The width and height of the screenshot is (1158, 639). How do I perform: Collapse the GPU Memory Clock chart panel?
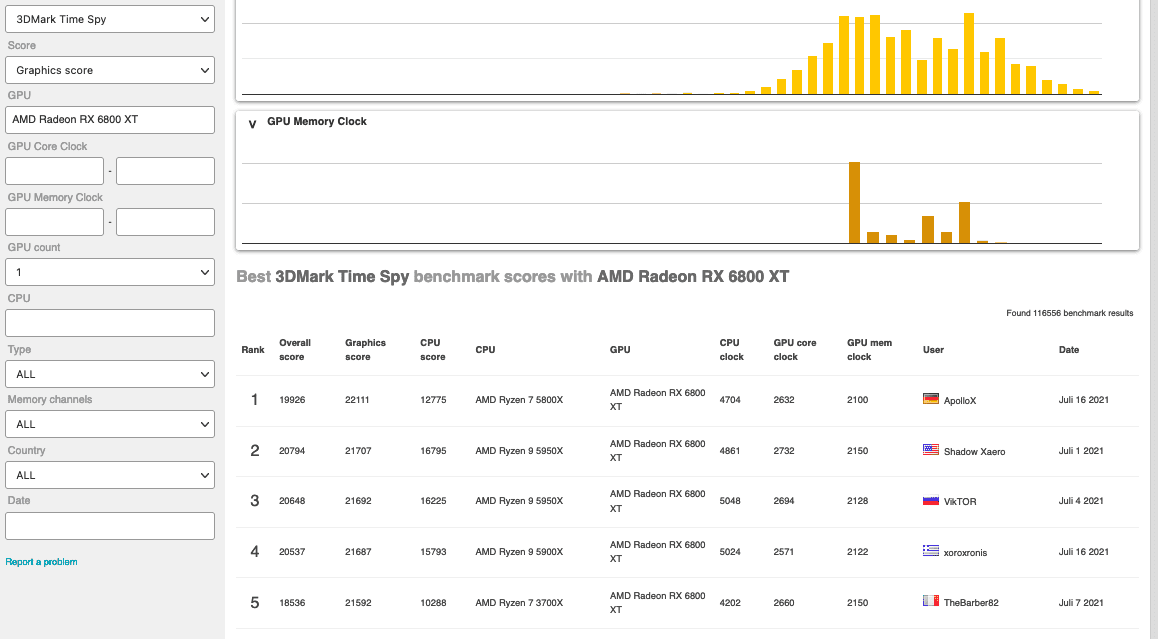click(253, 123)
